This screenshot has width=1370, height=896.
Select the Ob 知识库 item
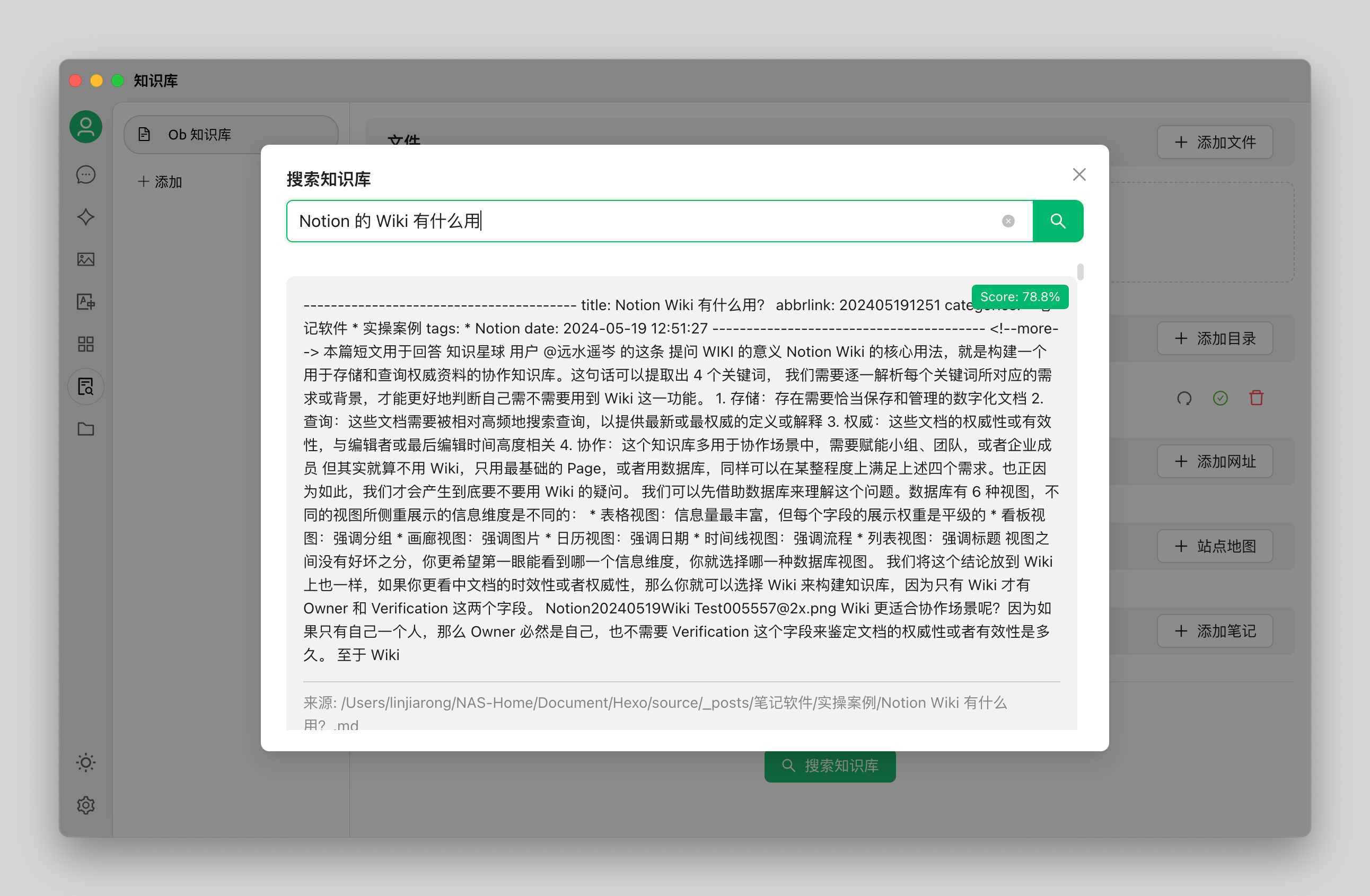(x=231, y=135)
